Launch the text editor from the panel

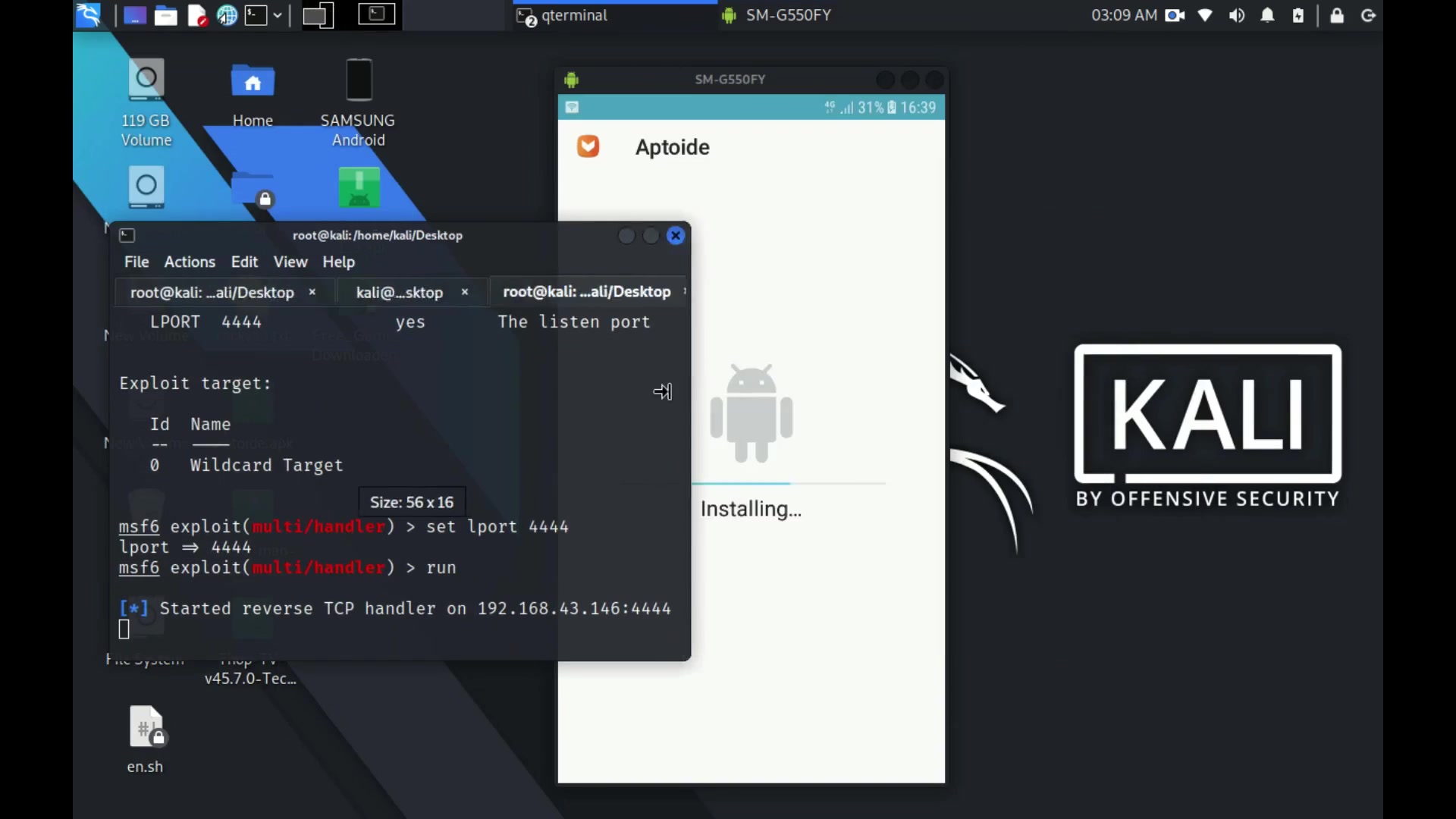197,15
